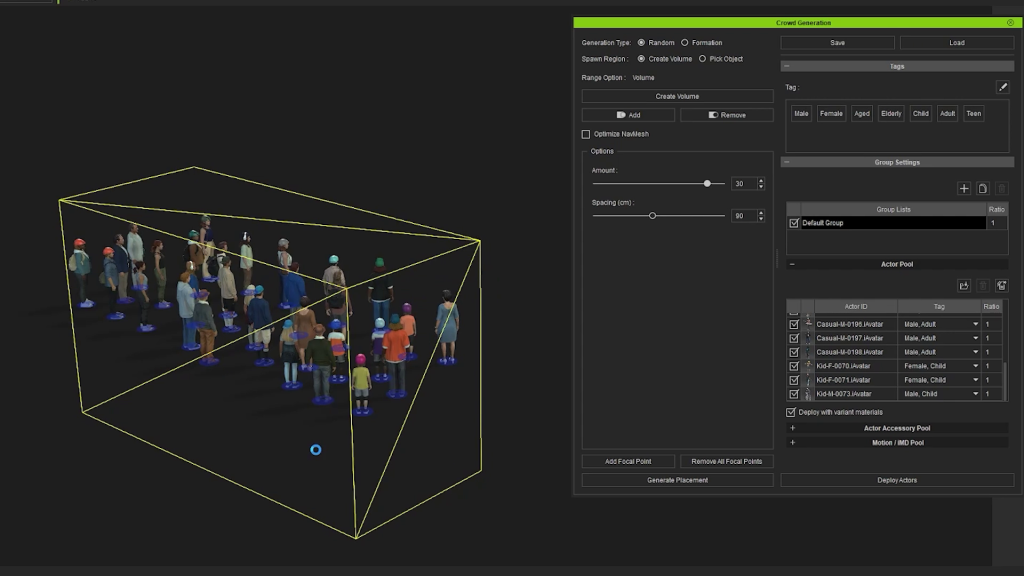Expand the Motion / iMD Pool section
Image resolution: width=1024 pixels, height=576 pixels.
(793, 443)
